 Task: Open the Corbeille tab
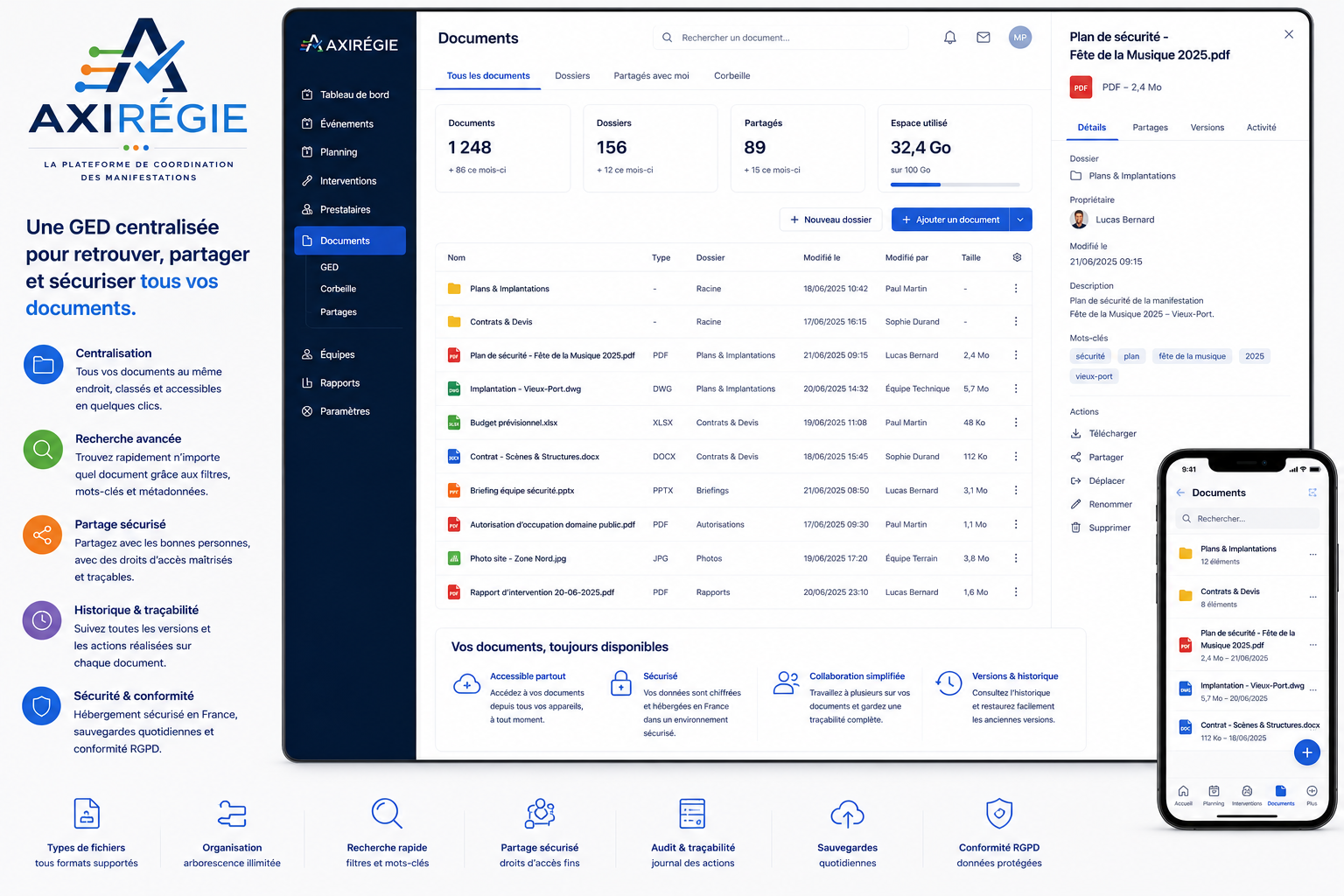click(732, 76)
